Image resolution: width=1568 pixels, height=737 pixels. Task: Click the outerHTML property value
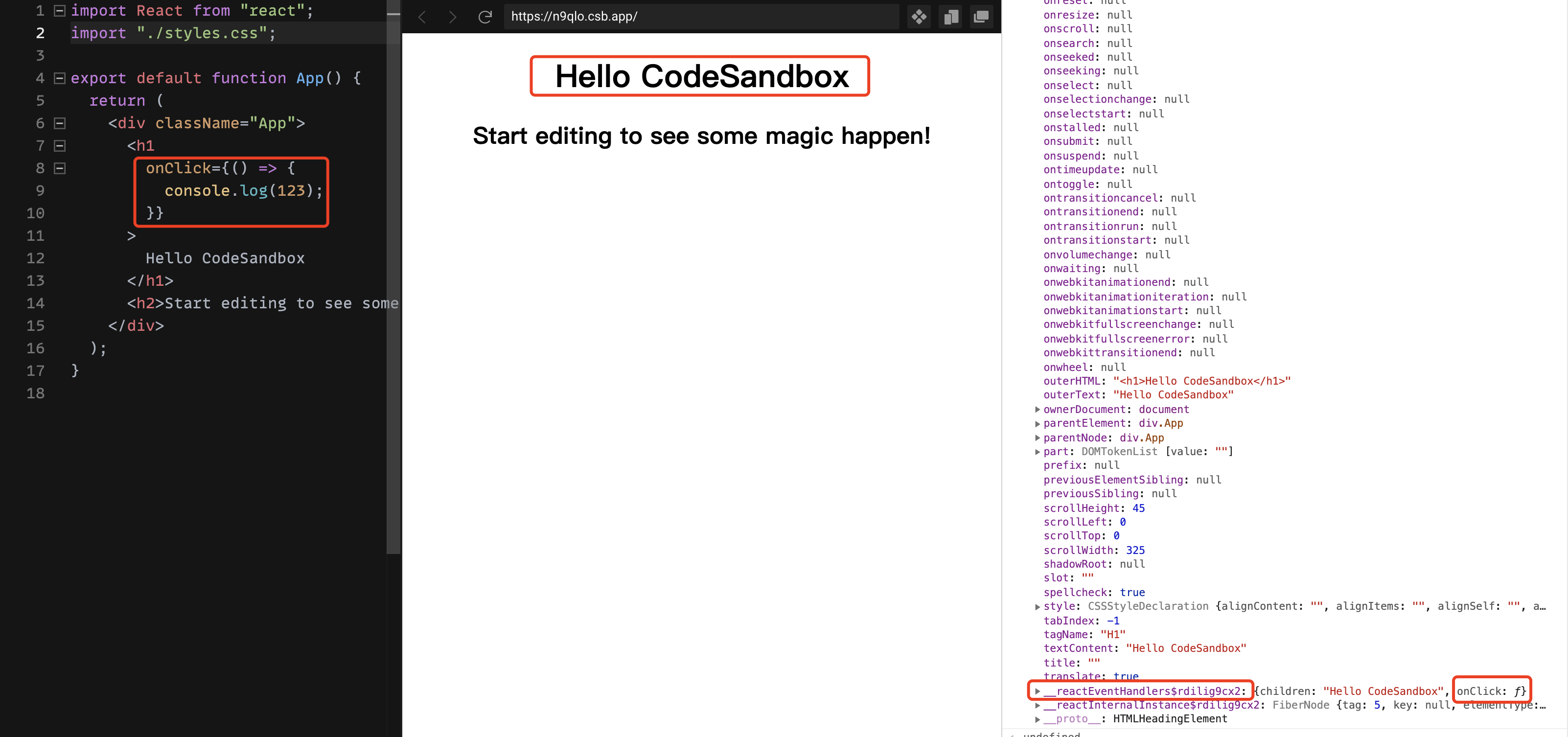[1201, 382]
